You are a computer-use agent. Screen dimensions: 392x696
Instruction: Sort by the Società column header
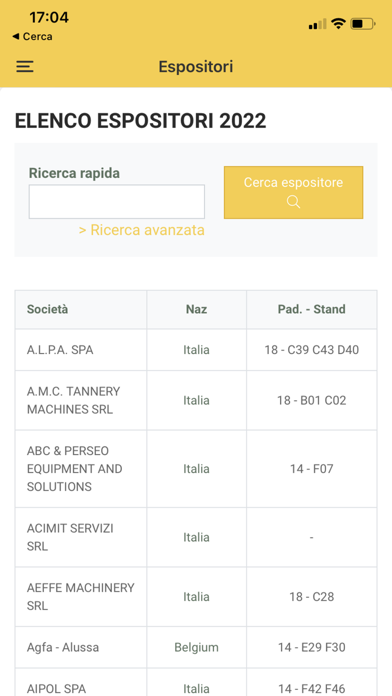pyautogui.click(x=48, y=309)
